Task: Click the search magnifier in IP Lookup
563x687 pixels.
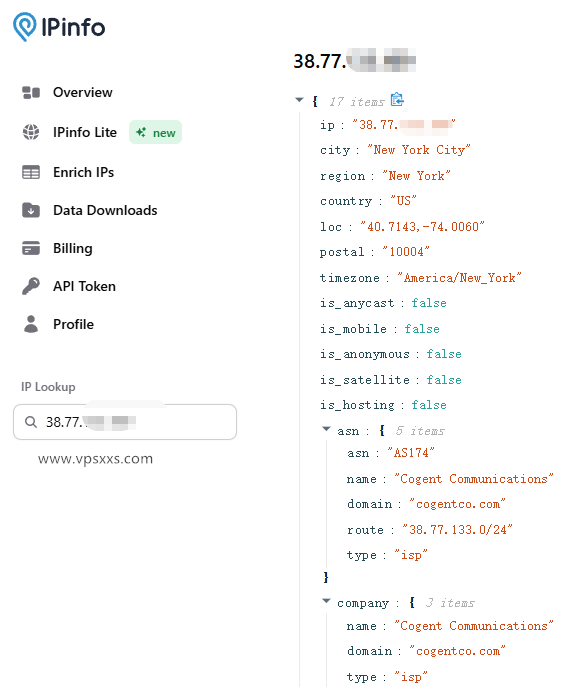Action: click(x=31, y=422)
